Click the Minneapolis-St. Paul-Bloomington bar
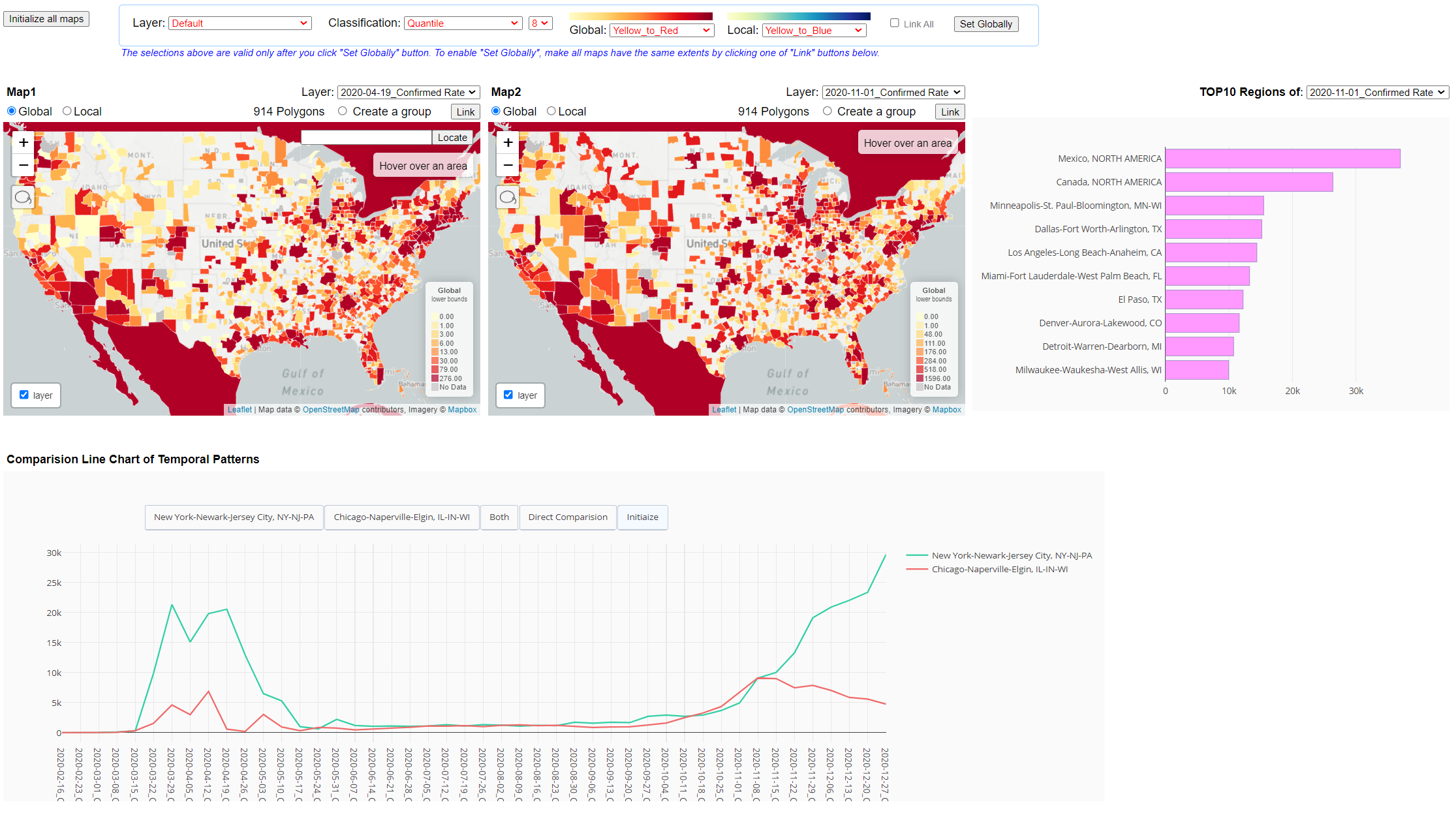 point(1215,206)
